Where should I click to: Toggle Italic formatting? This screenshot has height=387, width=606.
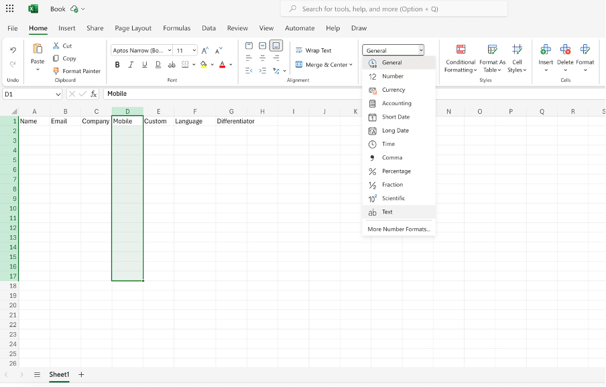click(x=131, y=65)
